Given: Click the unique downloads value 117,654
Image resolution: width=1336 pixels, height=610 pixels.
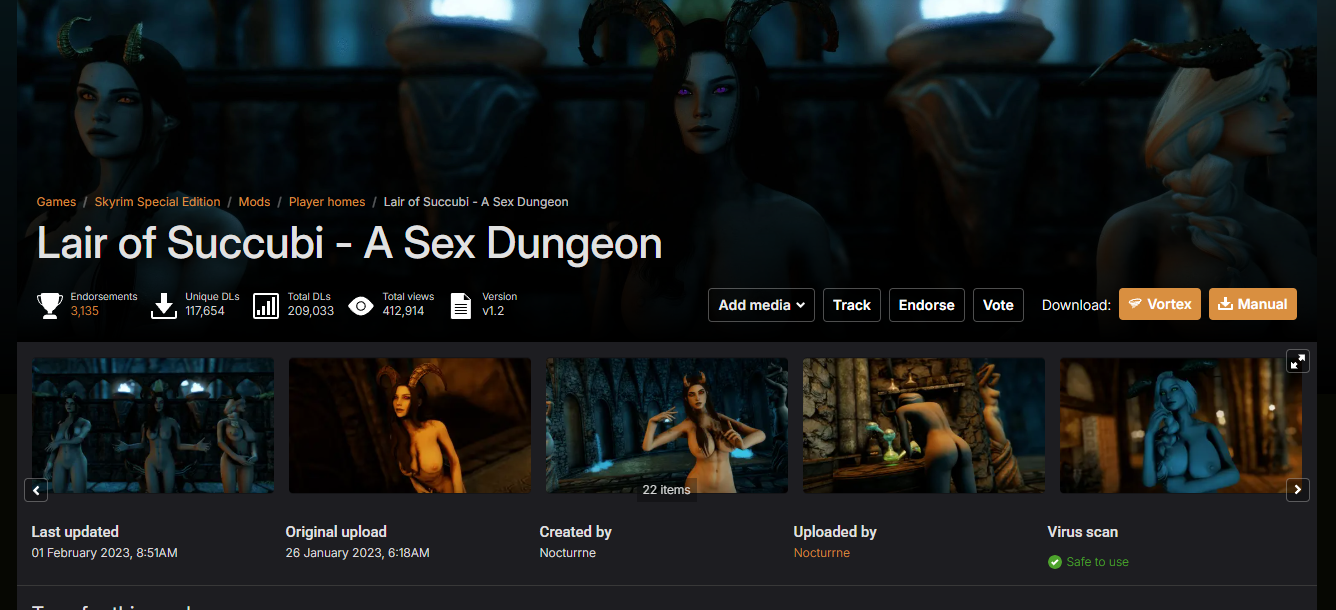Looking at the screenshot, I should pyautogui.click(x=205, y=312).
